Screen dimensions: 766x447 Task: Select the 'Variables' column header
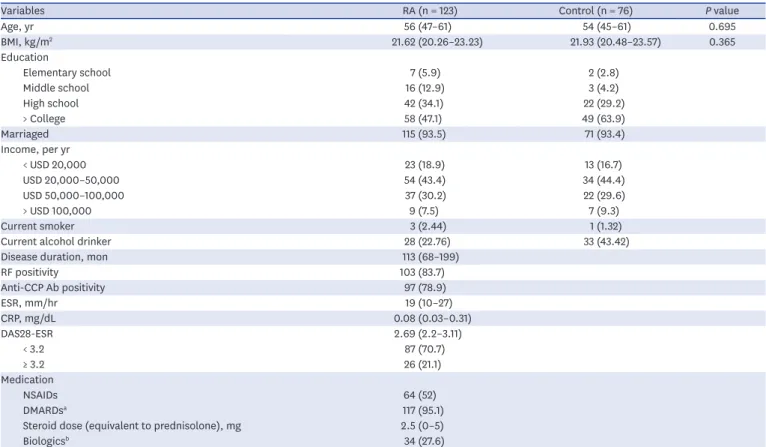(x=22, y=11)
